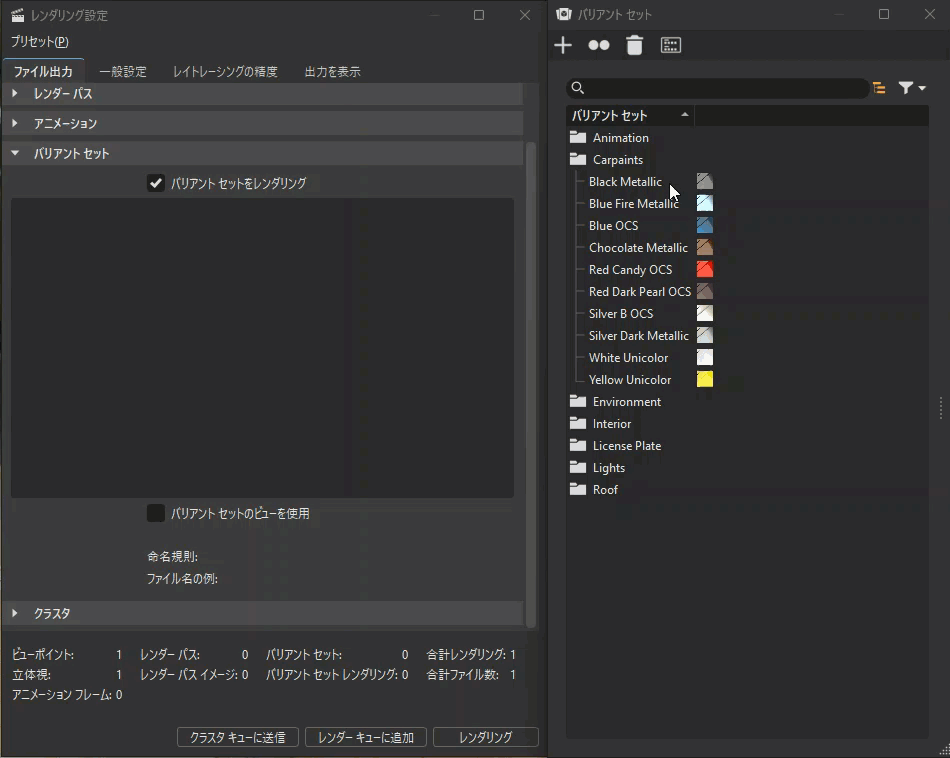
Task: Select Blue Fire Metallic variant set
Action: click(633, 204)
